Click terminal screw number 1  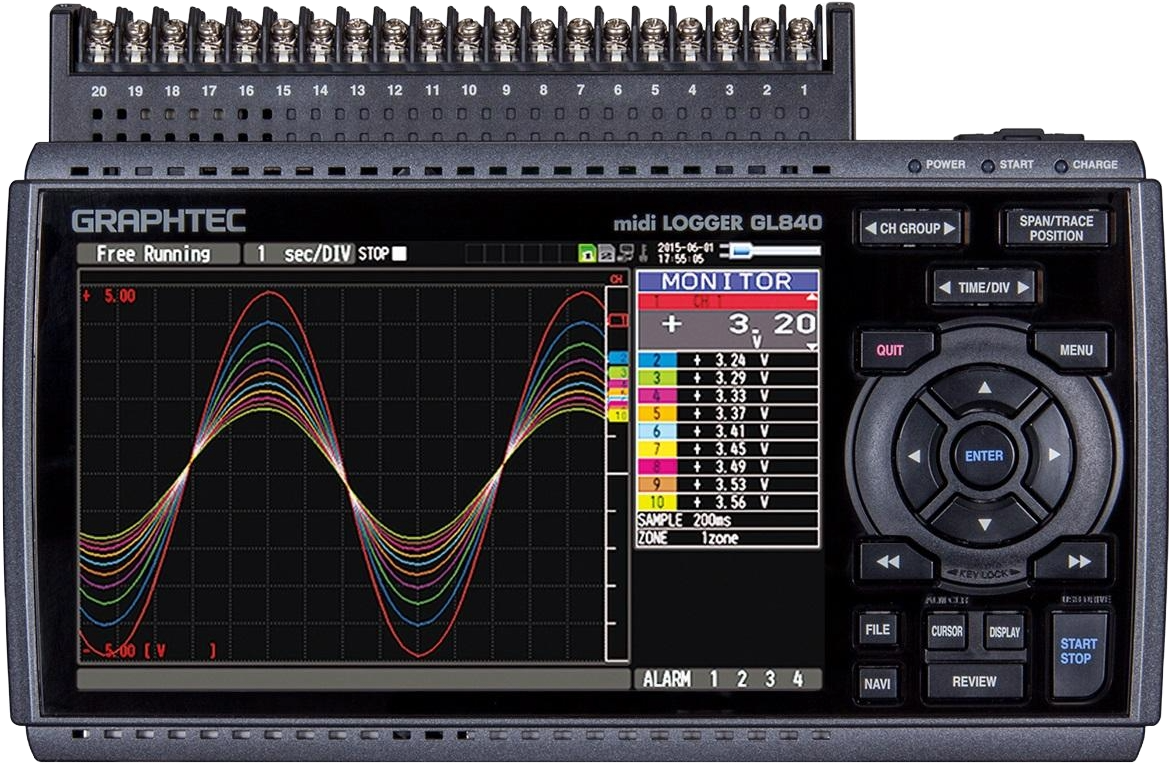click(801, 31)
